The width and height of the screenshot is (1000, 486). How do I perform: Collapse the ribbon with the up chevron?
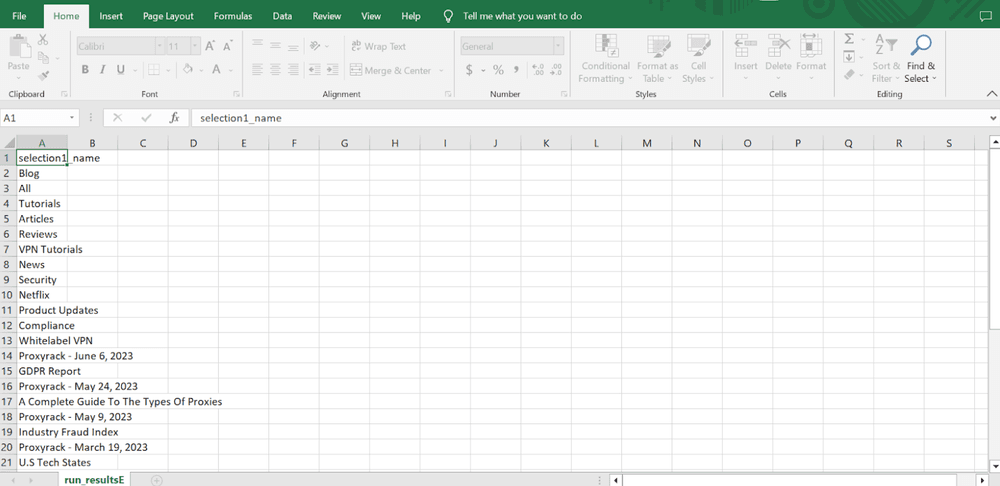[991, 94]
